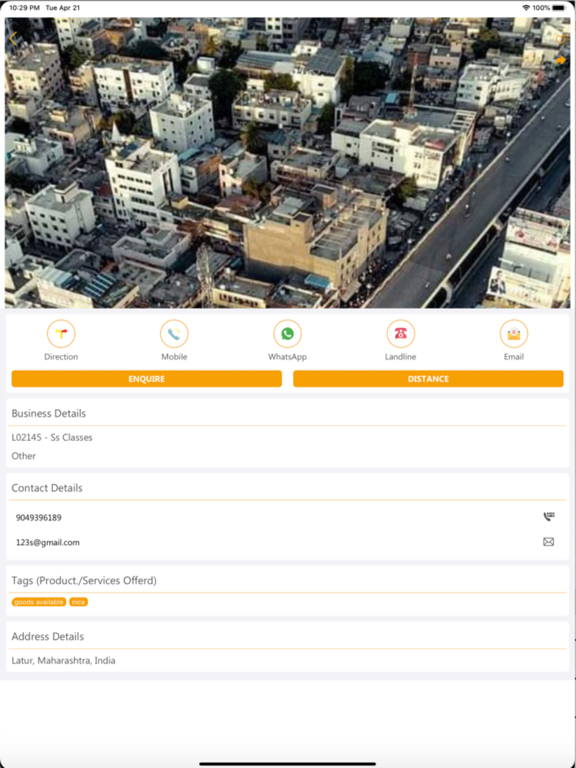Image resolution: width=576 pixels, height=768 pixels.
Task: Tap the 10:29 PM clock in status bar
Action: (24, 8)
